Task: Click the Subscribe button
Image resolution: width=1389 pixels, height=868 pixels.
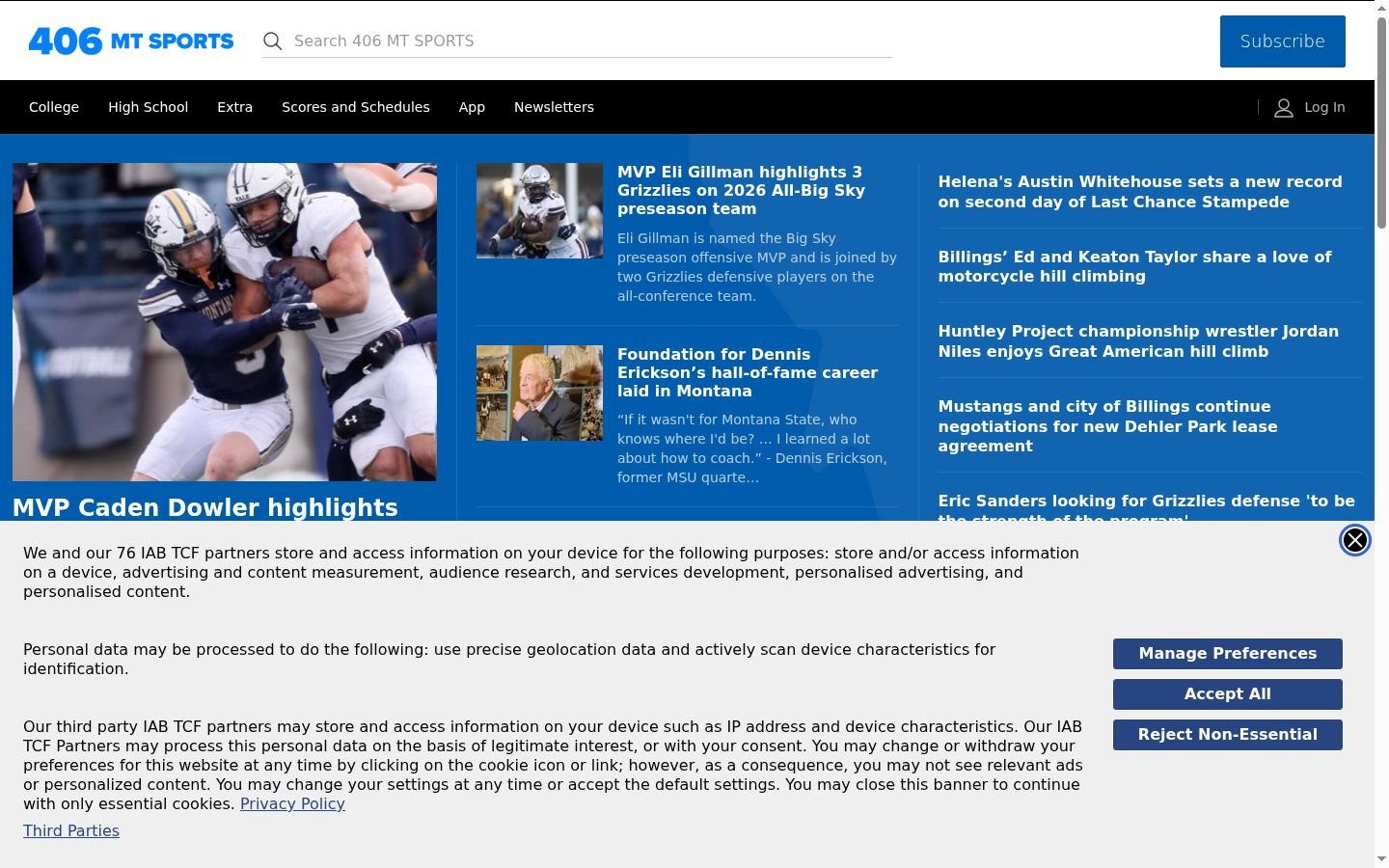Action: [x=1283, y=41]
